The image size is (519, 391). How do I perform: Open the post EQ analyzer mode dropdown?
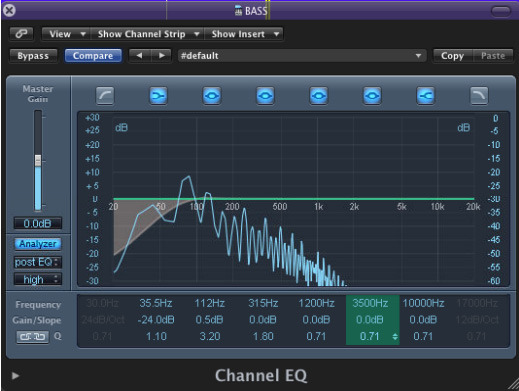point(38,262)
